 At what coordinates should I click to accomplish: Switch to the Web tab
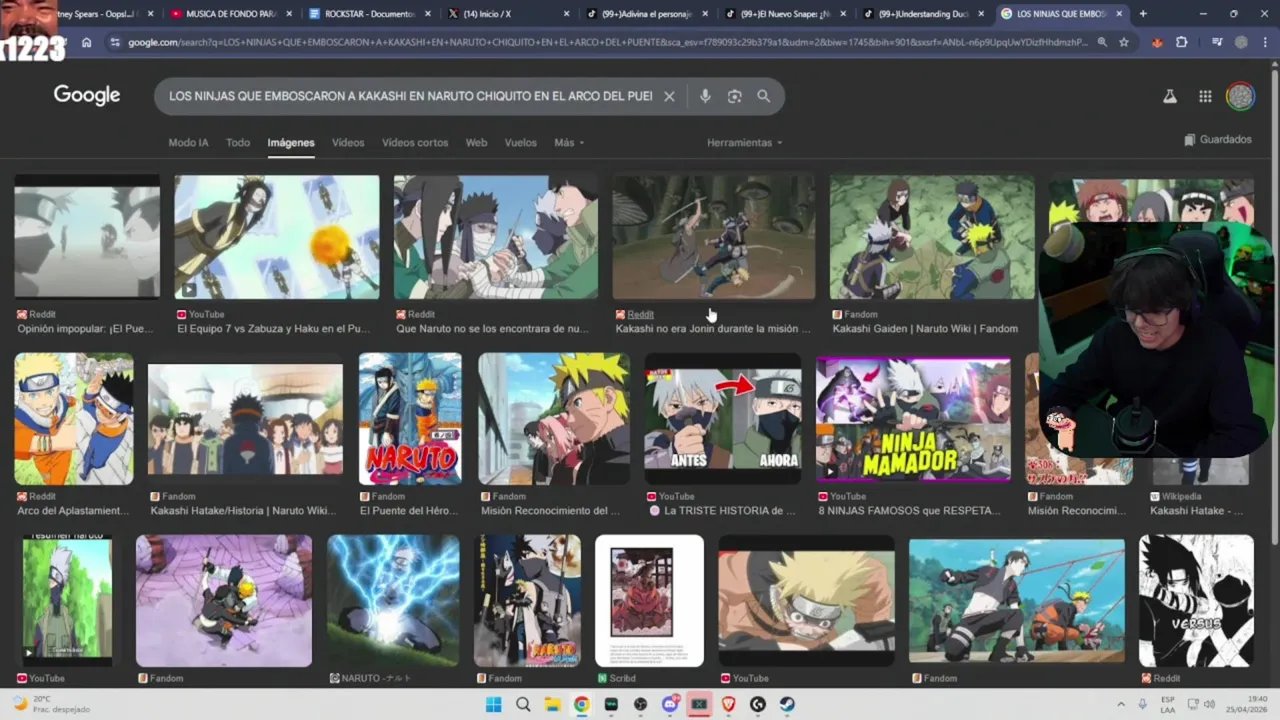[477, 143]
